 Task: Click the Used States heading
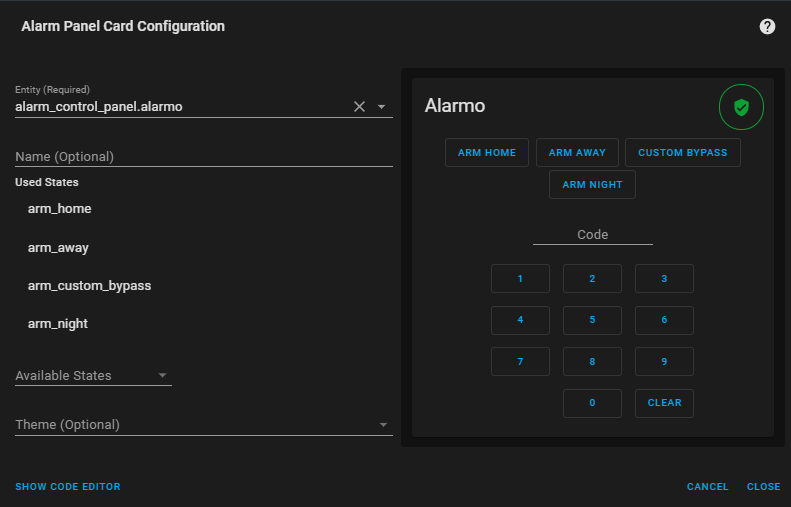47,182
